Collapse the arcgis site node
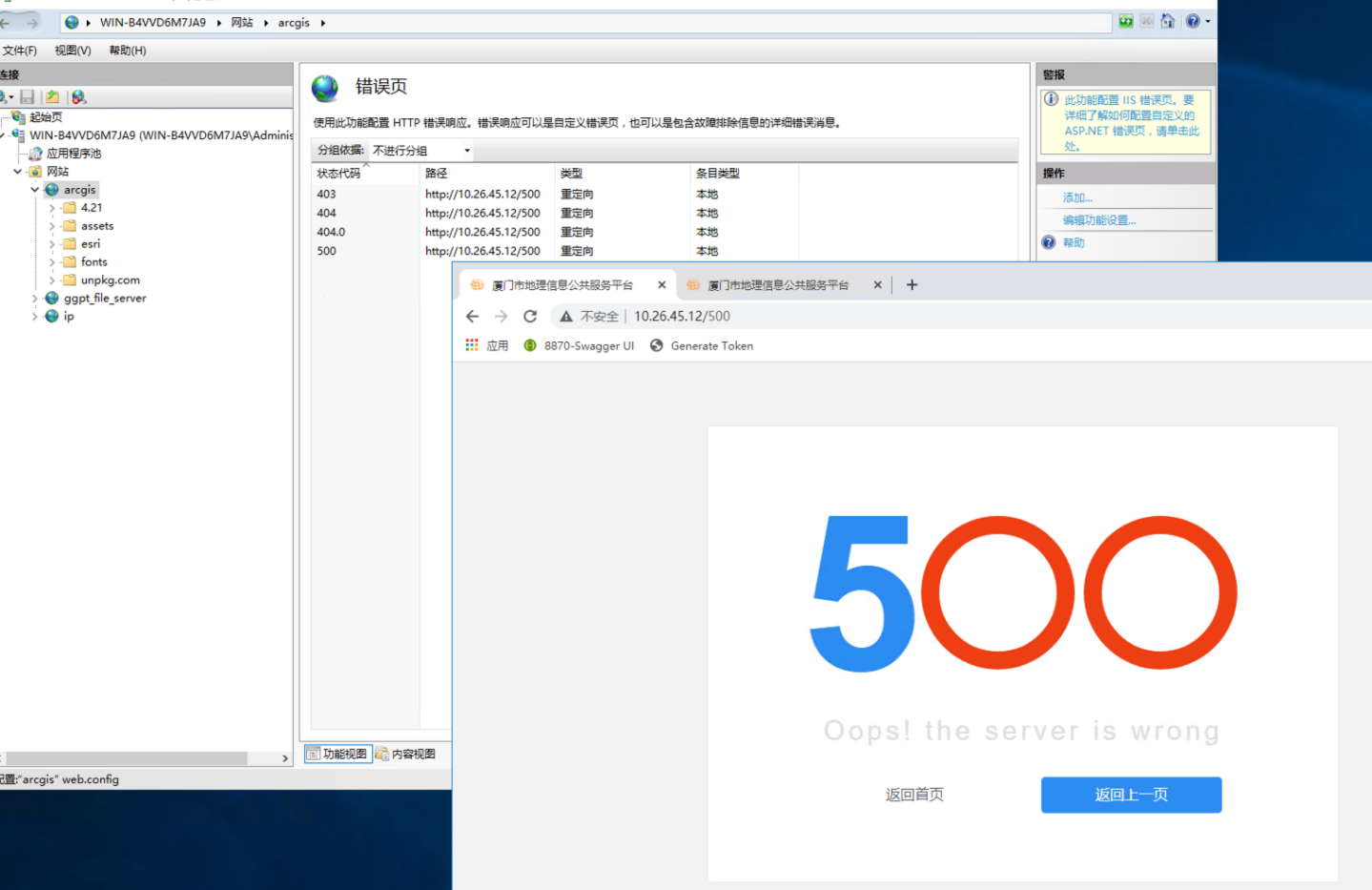 35,190
